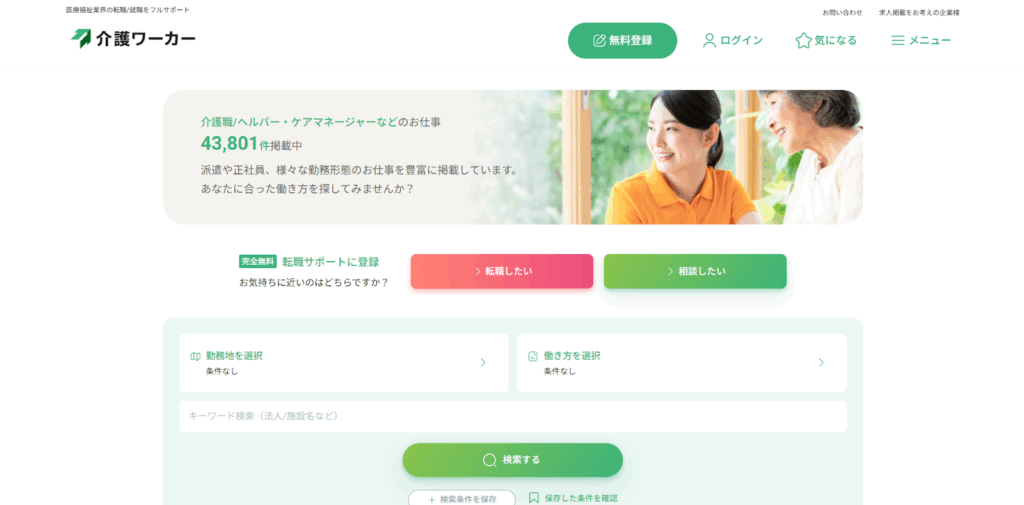Screen dimensions: 1024x505
Task: Open 求人掲載をお考えの企業様 link
Action: point(919,12)
